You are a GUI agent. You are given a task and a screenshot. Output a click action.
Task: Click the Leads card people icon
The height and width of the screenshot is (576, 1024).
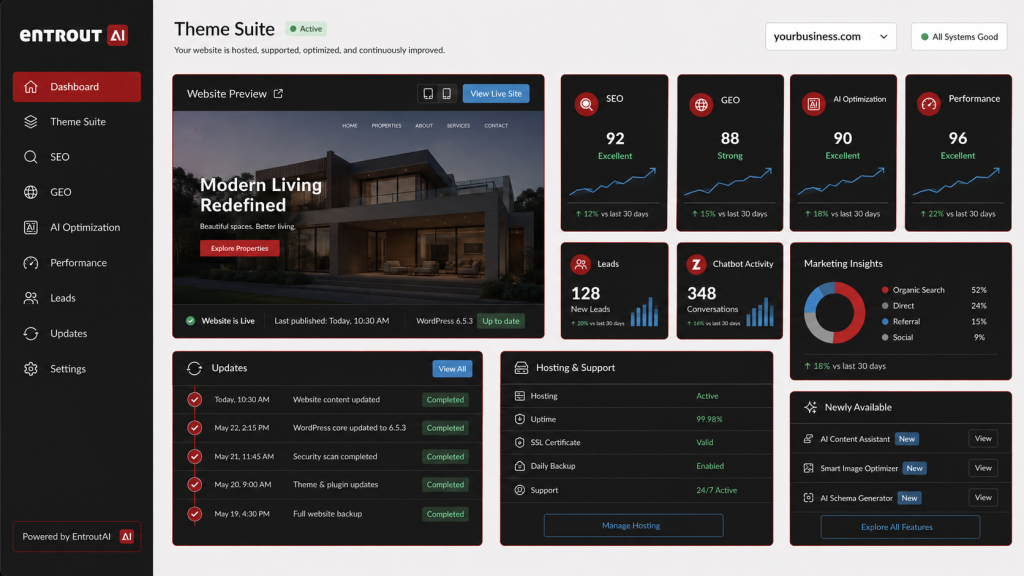point(581,264)
